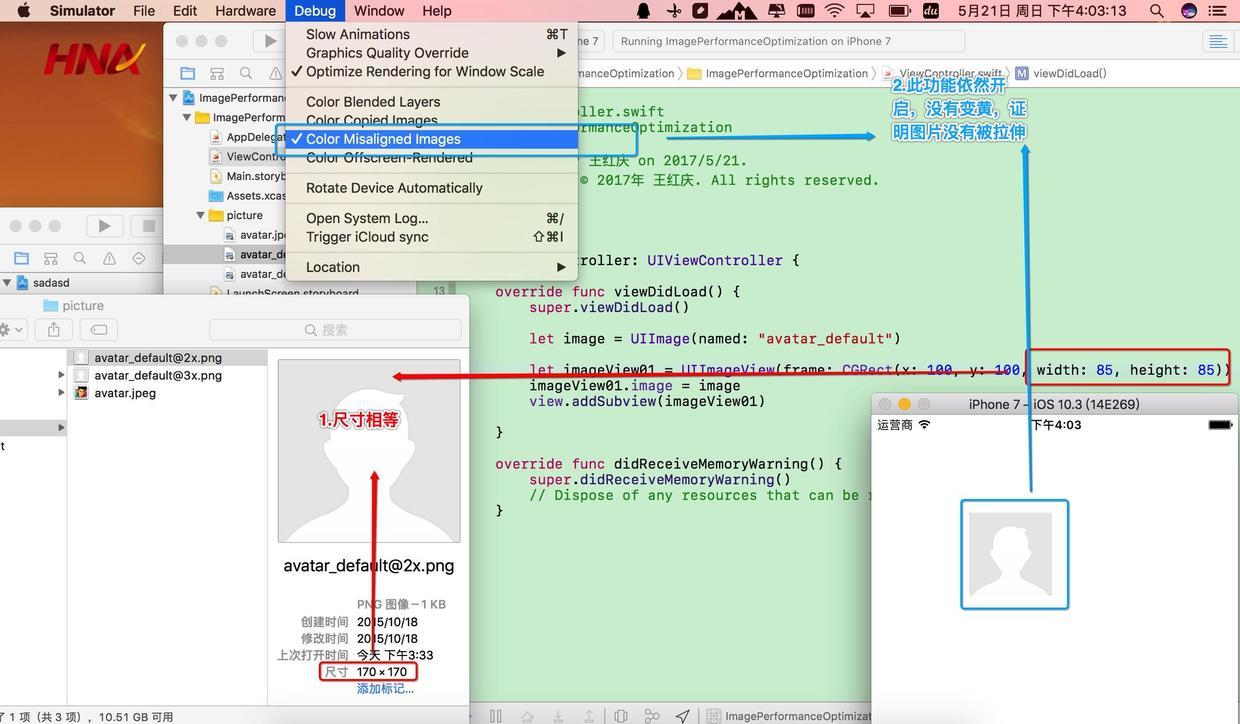1240x724 pixels.
Task: Select AppDelegate file in navigator
Action: point(247,137)
